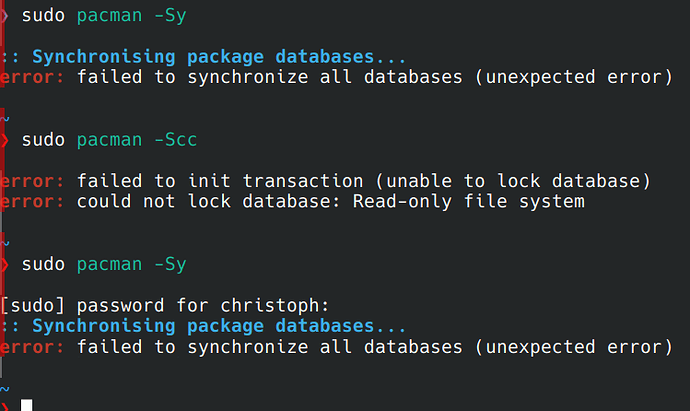Click the faded prompt arrow before the first command
The width and height of the screenshot is (690, 411).
[x=4, y=16]
